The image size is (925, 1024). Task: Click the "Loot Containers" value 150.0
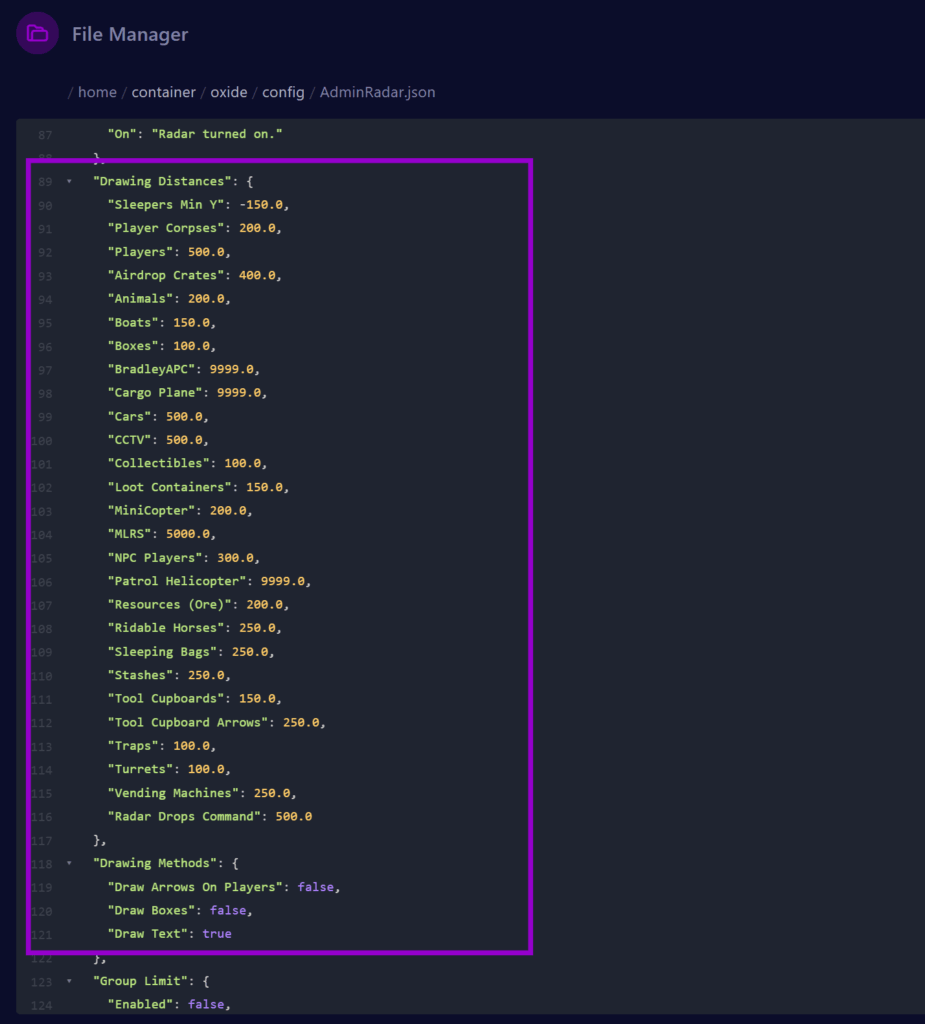tap(265, 487)
